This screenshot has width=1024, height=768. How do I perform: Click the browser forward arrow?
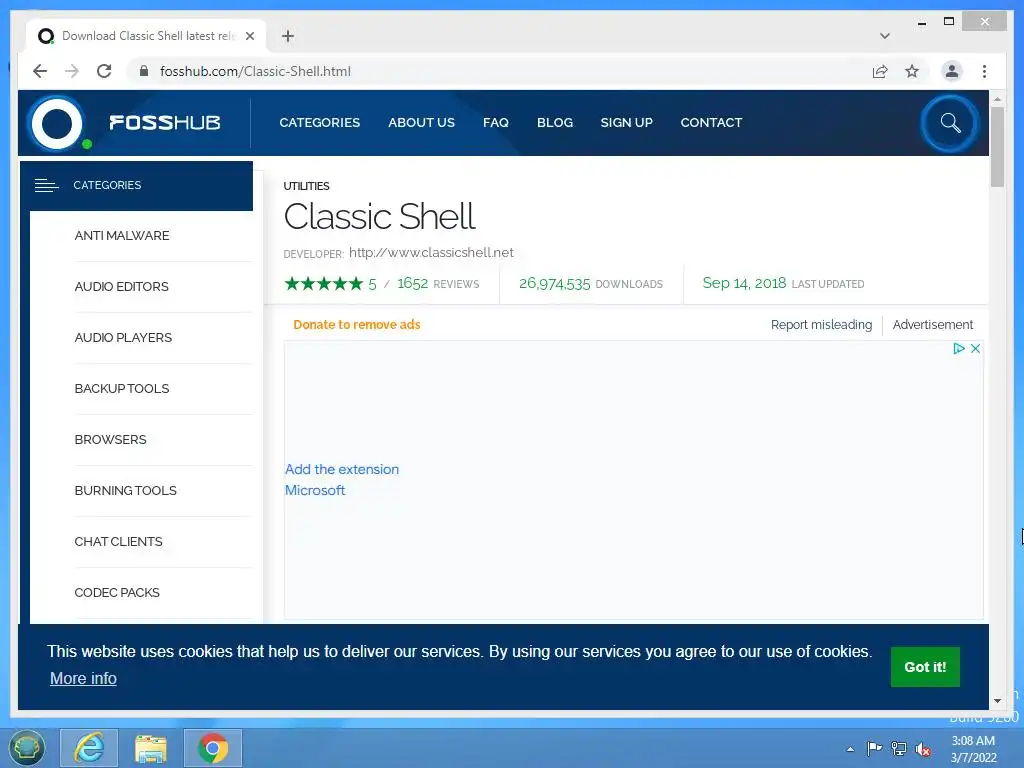[x=72, y=71]
